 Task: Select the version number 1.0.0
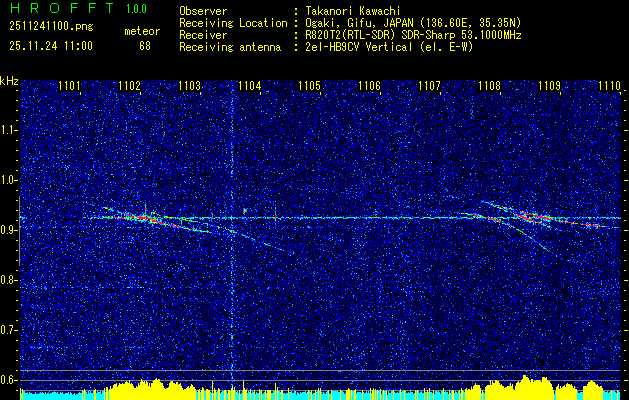[x=136, y=9]
